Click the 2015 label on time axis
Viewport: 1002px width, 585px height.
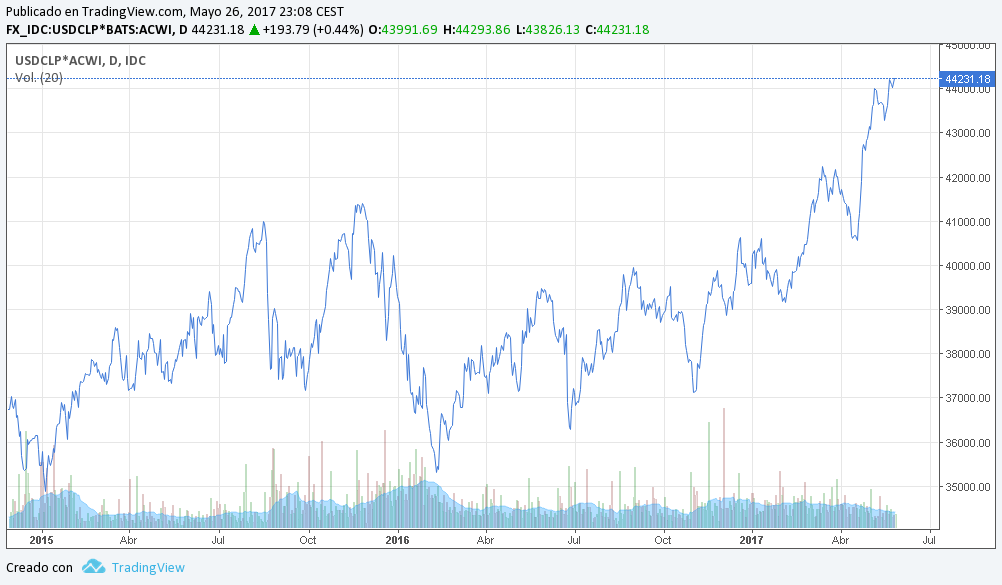click(x=42, y=540)
